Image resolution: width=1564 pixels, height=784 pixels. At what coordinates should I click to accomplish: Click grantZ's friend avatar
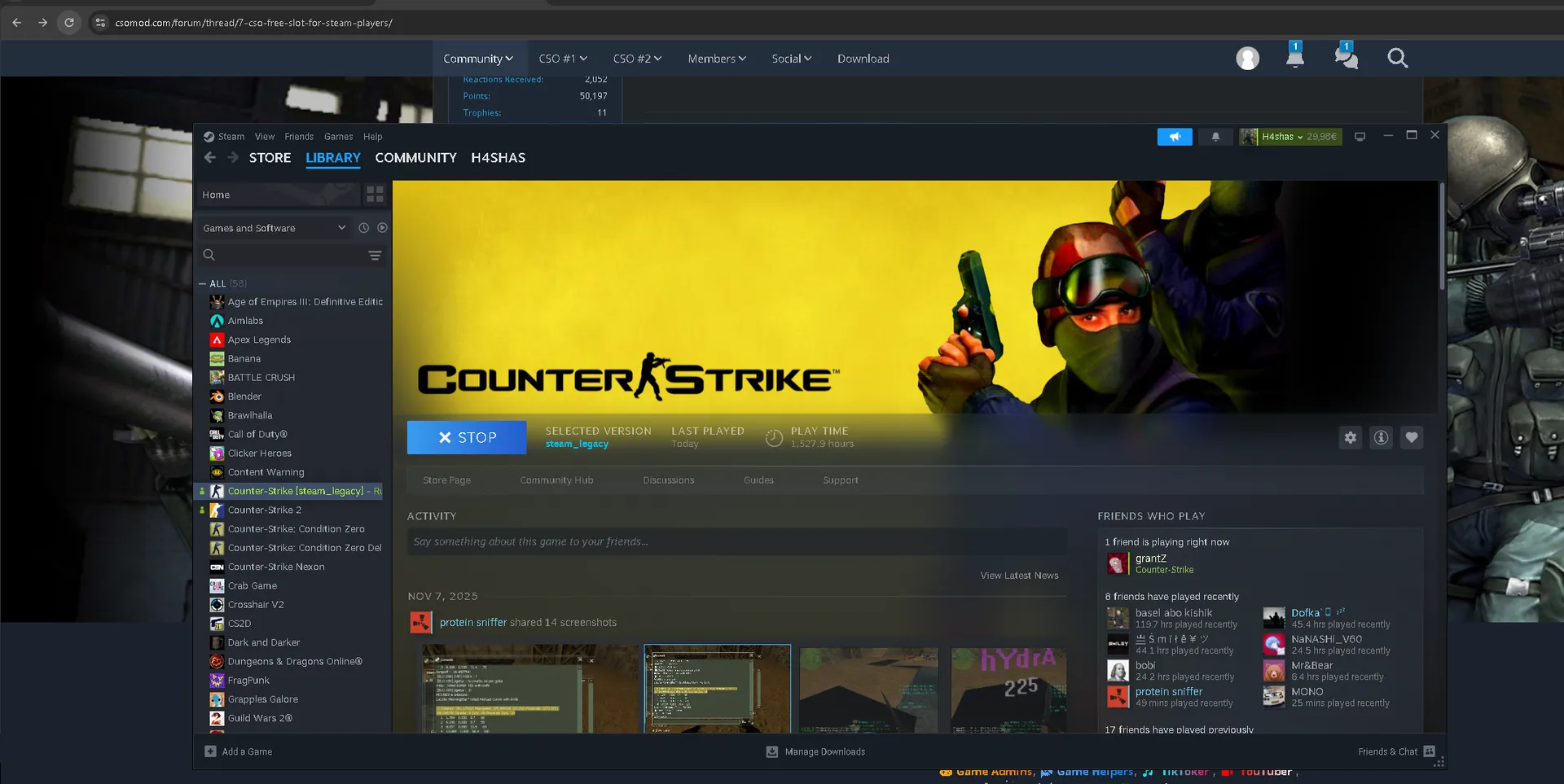(1118, 563)
